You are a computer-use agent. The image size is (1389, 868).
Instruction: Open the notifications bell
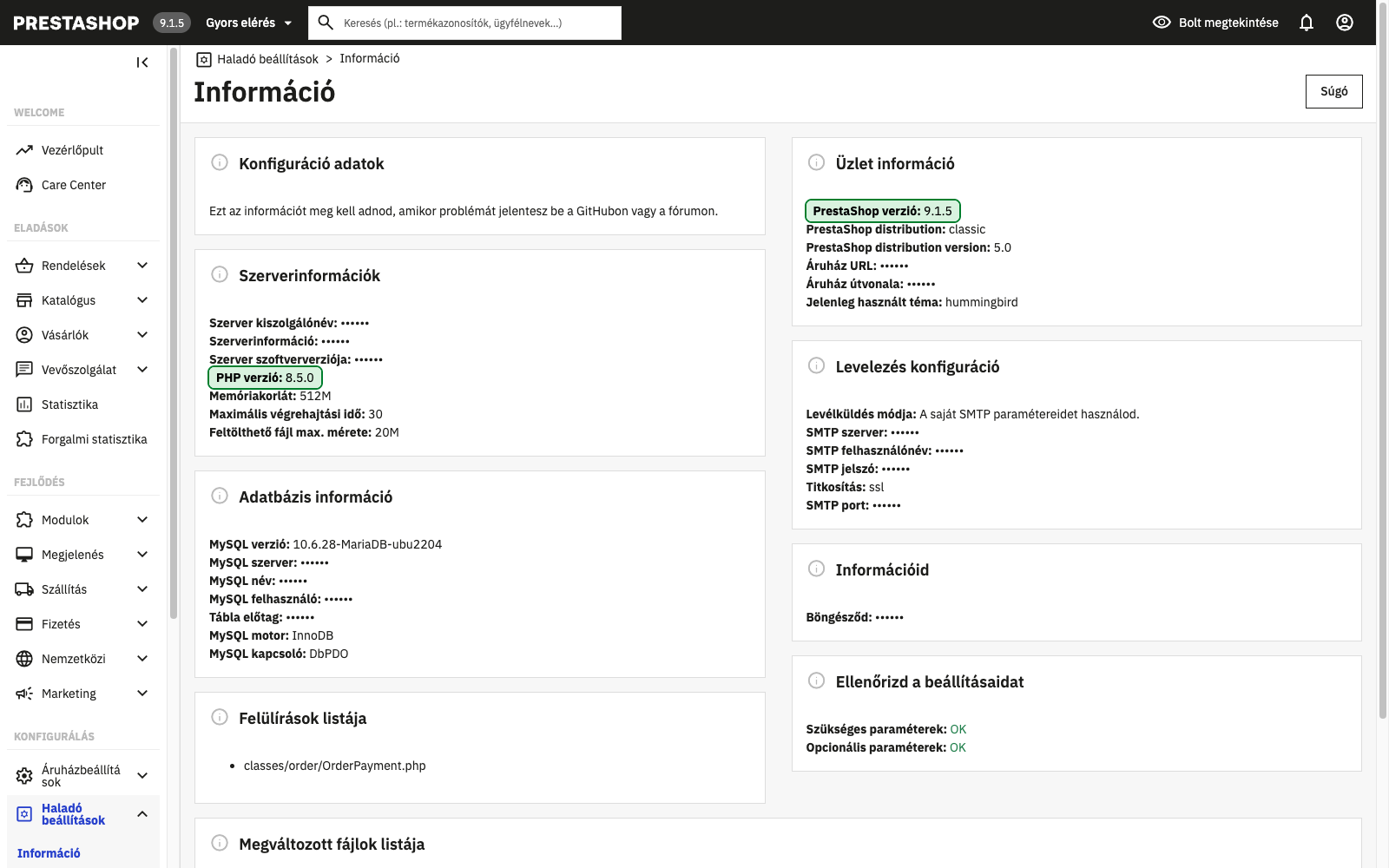1307,23
